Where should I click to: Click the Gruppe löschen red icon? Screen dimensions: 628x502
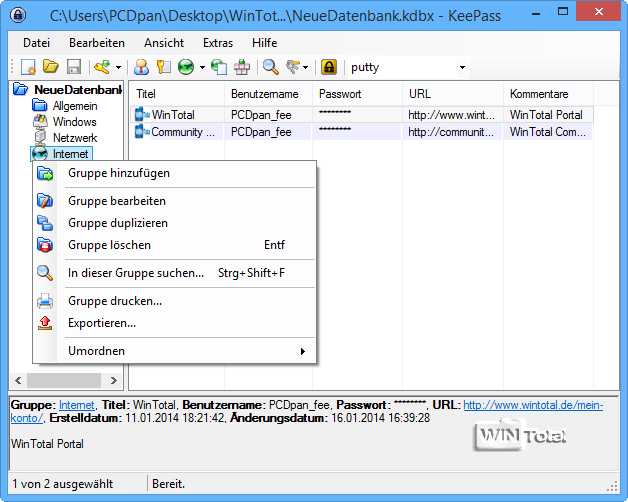click(45, 245)
